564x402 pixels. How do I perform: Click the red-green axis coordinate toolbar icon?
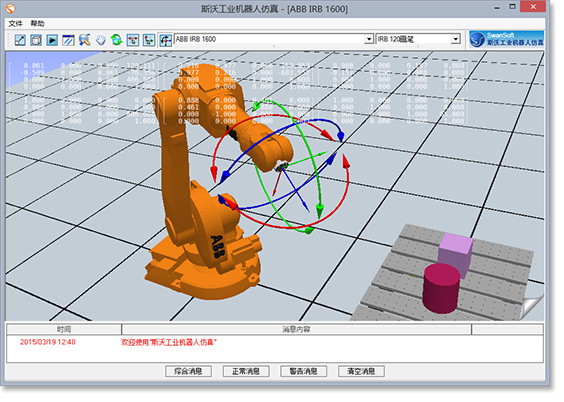(x=149, y=40)
